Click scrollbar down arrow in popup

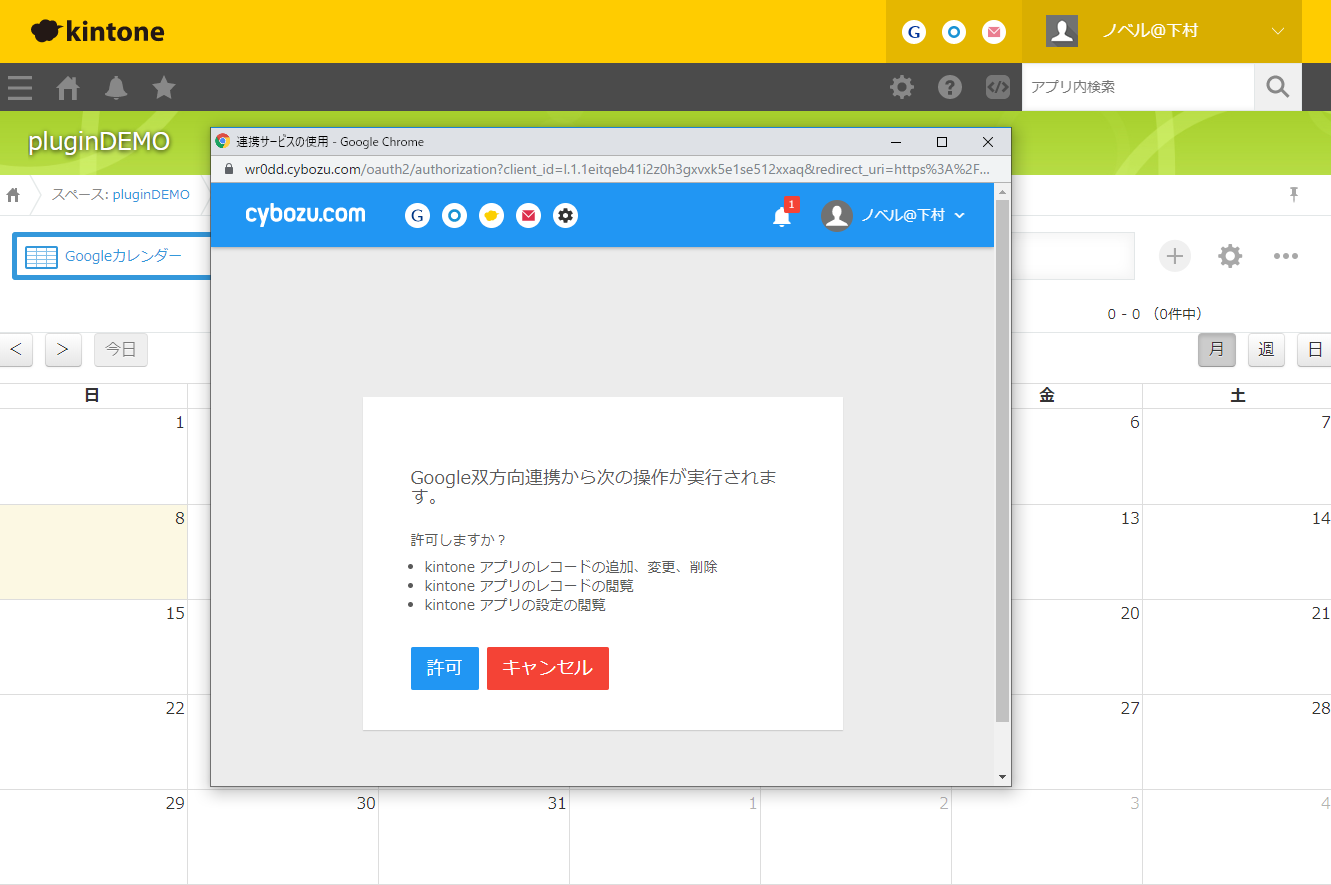pos(1002,777)
